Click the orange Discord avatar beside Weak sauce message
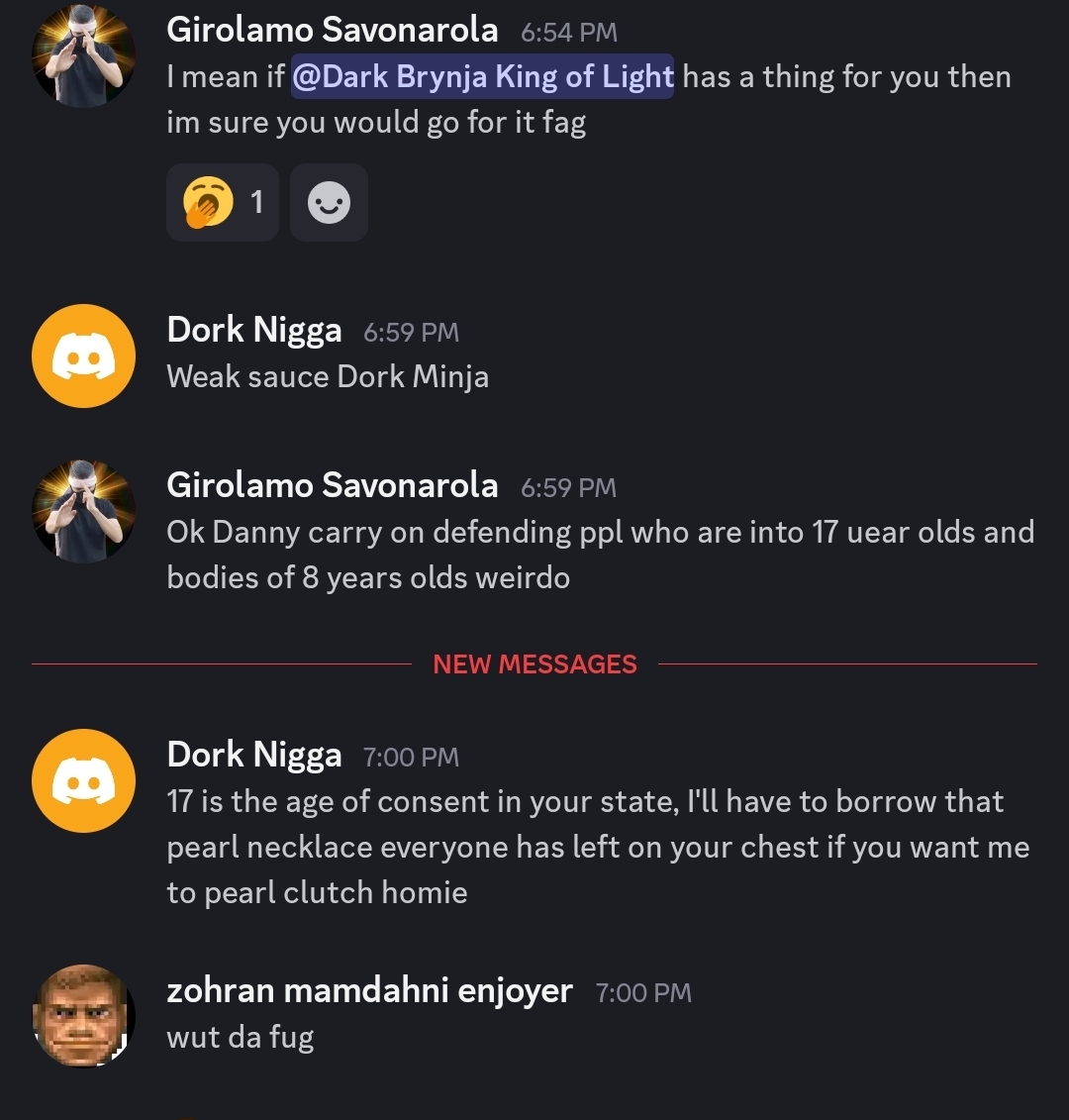 pyautogui.click(x=83, y=356)
